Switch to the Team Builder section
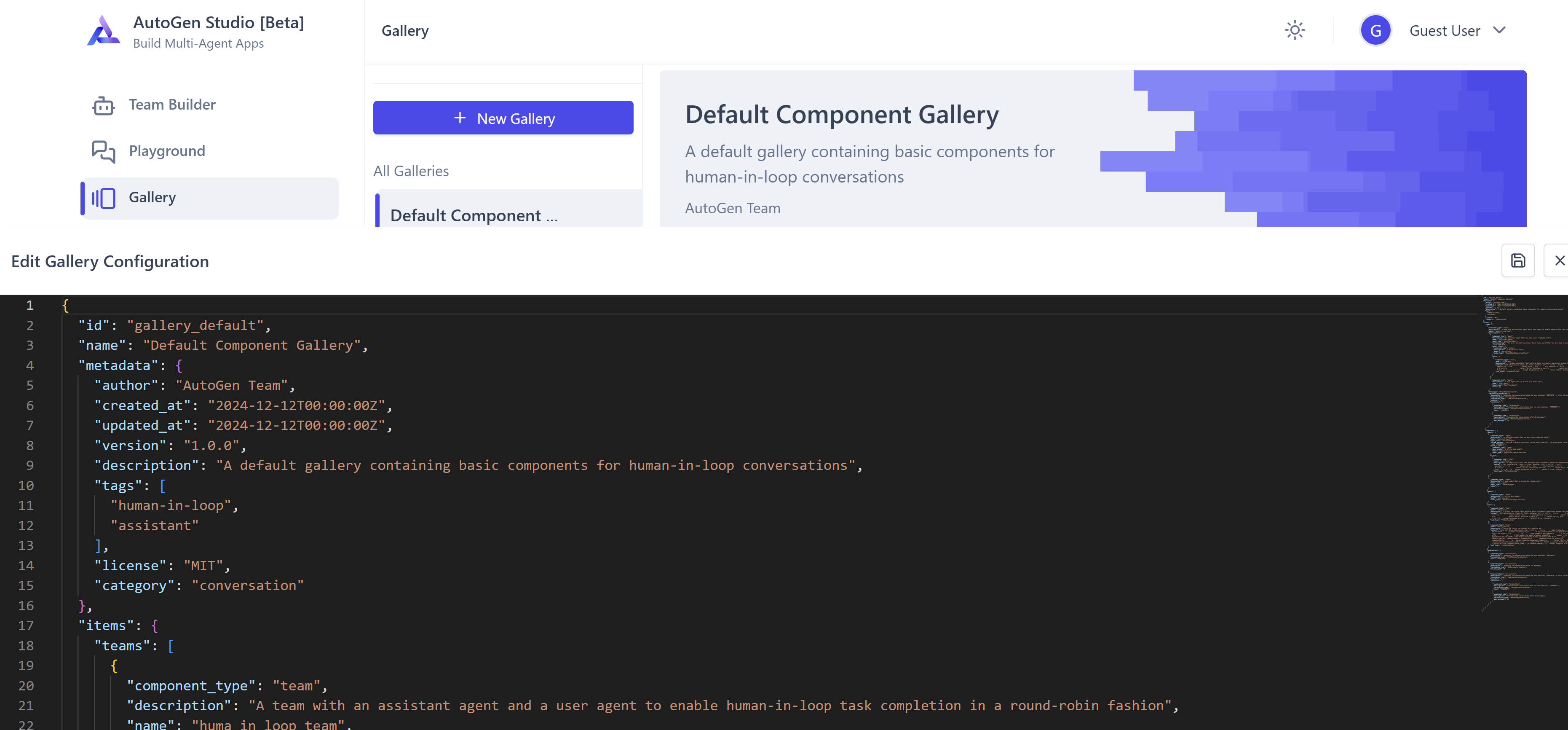 pos(171,105)
